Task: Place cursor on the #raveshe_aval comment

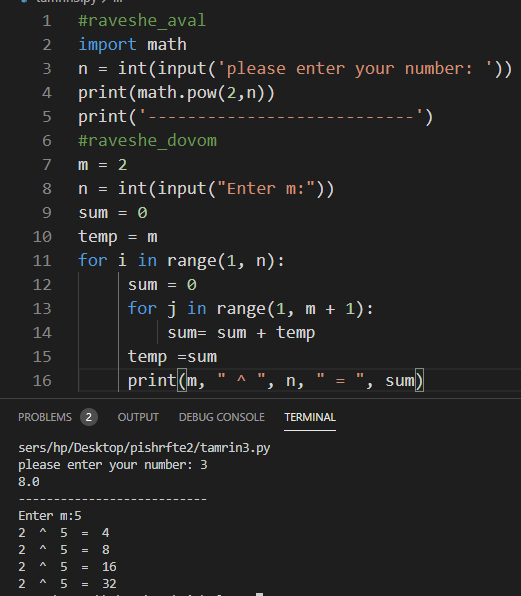Action: (142, 21)
